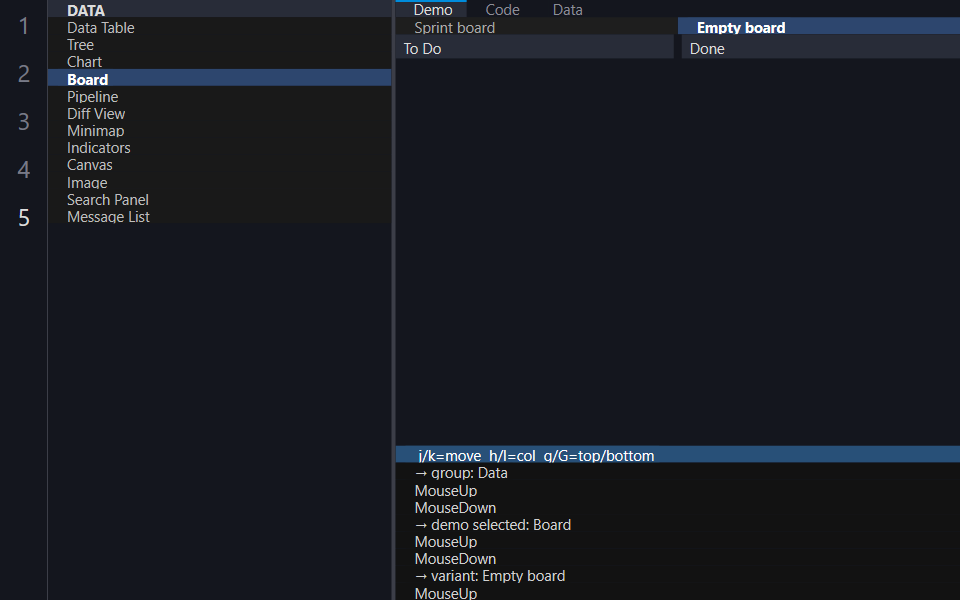This screenshot has height=600, width=960.
Task: Select the Empty board variant
Action: [x=819, y=28]
